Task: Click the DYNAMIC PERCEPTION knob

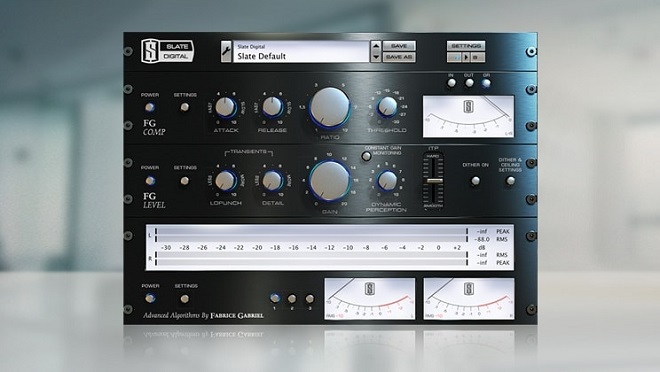Action: [x=387, y=181]
